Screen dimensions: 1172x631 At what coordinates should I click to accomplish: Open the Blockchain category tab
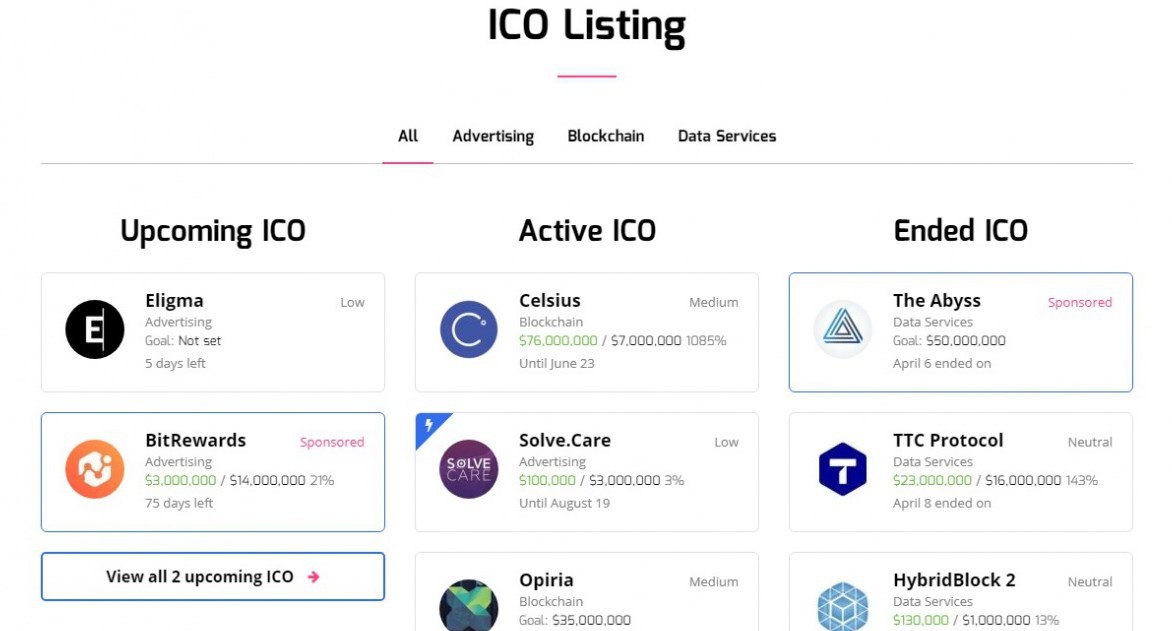(x=606, y=136)
